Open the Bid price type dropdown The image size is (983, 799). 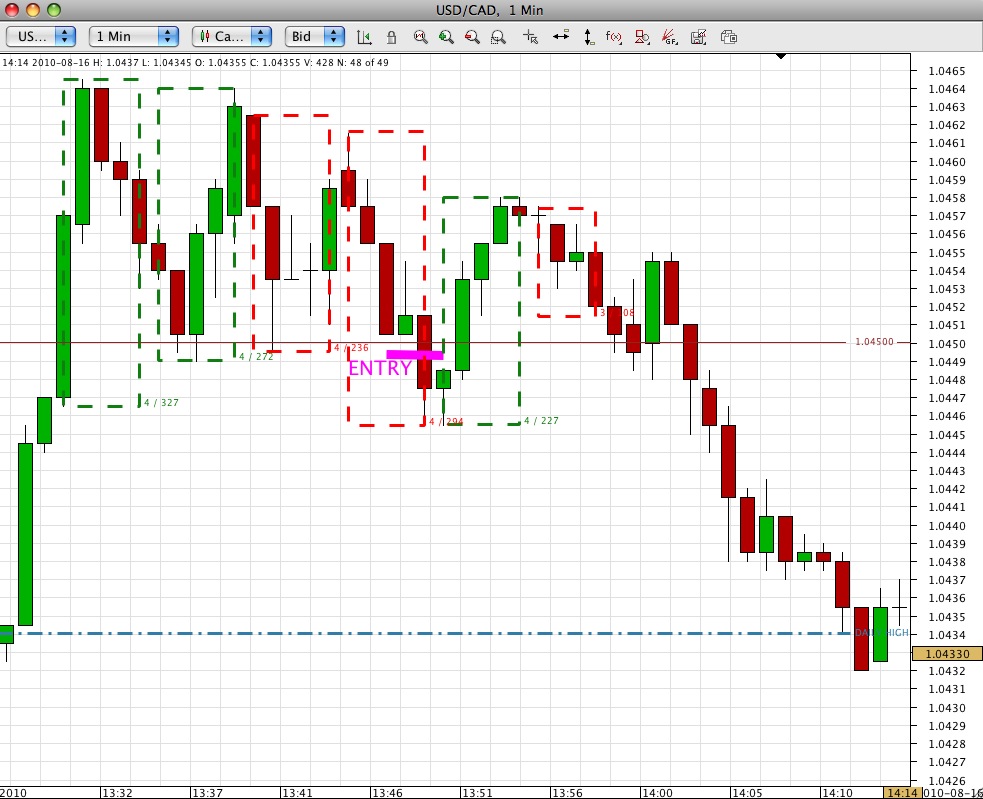click(315, 36)
